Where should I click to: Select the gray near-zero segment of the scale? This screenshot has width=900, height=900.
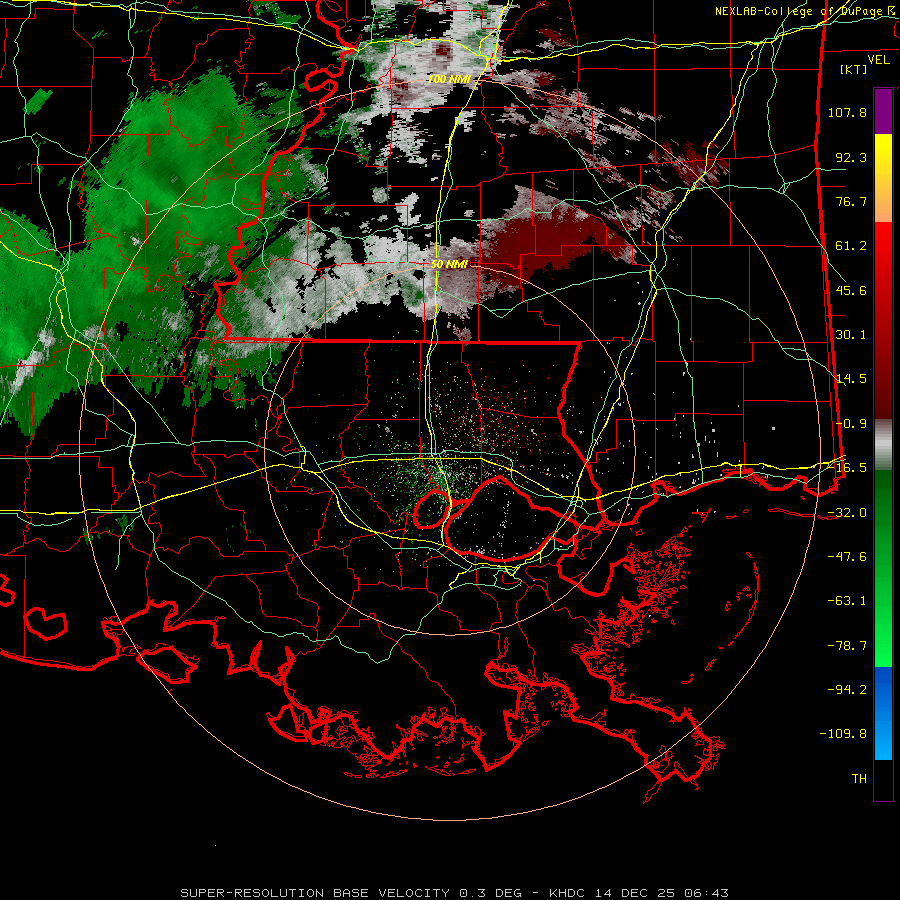click(883, 445)
